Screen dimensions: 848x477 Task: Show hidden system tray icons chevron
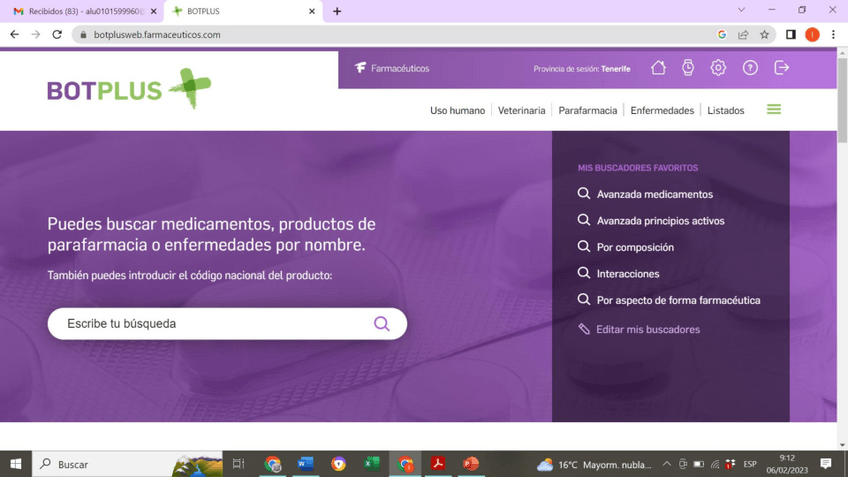(667, 464)
